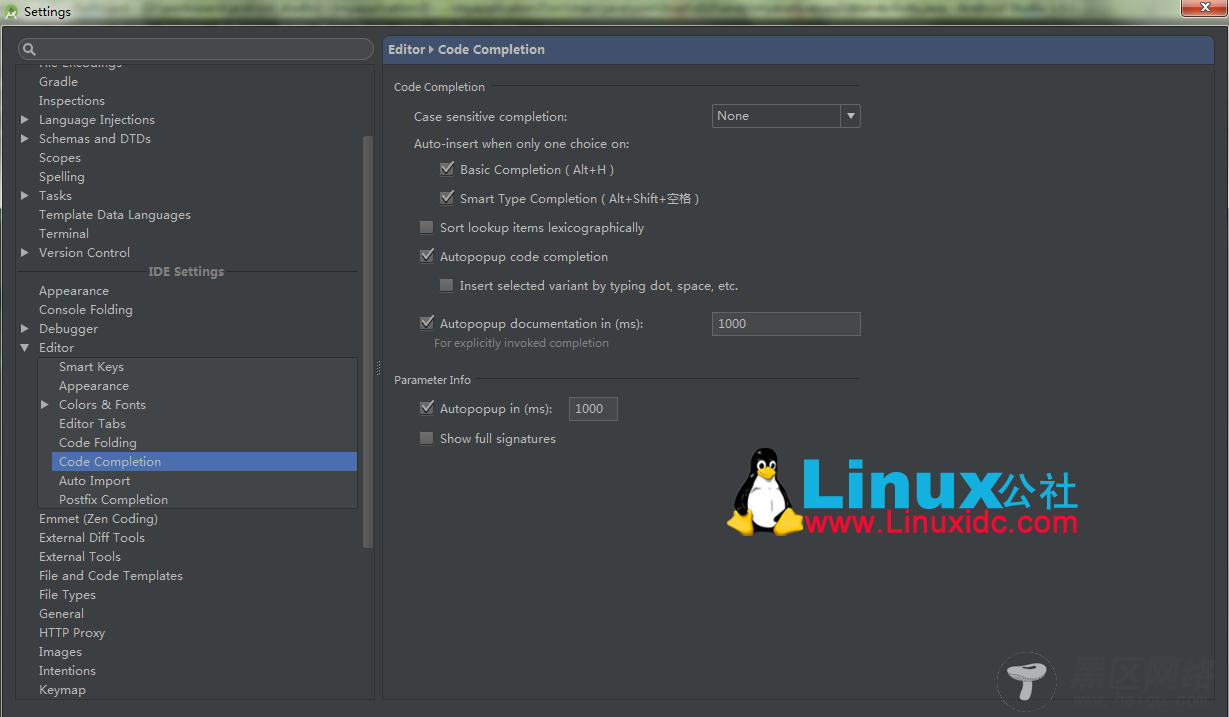The height and width of the screenshot is (717, 1229).
Task: Open Postfix Completion settings
Action: 113,500
